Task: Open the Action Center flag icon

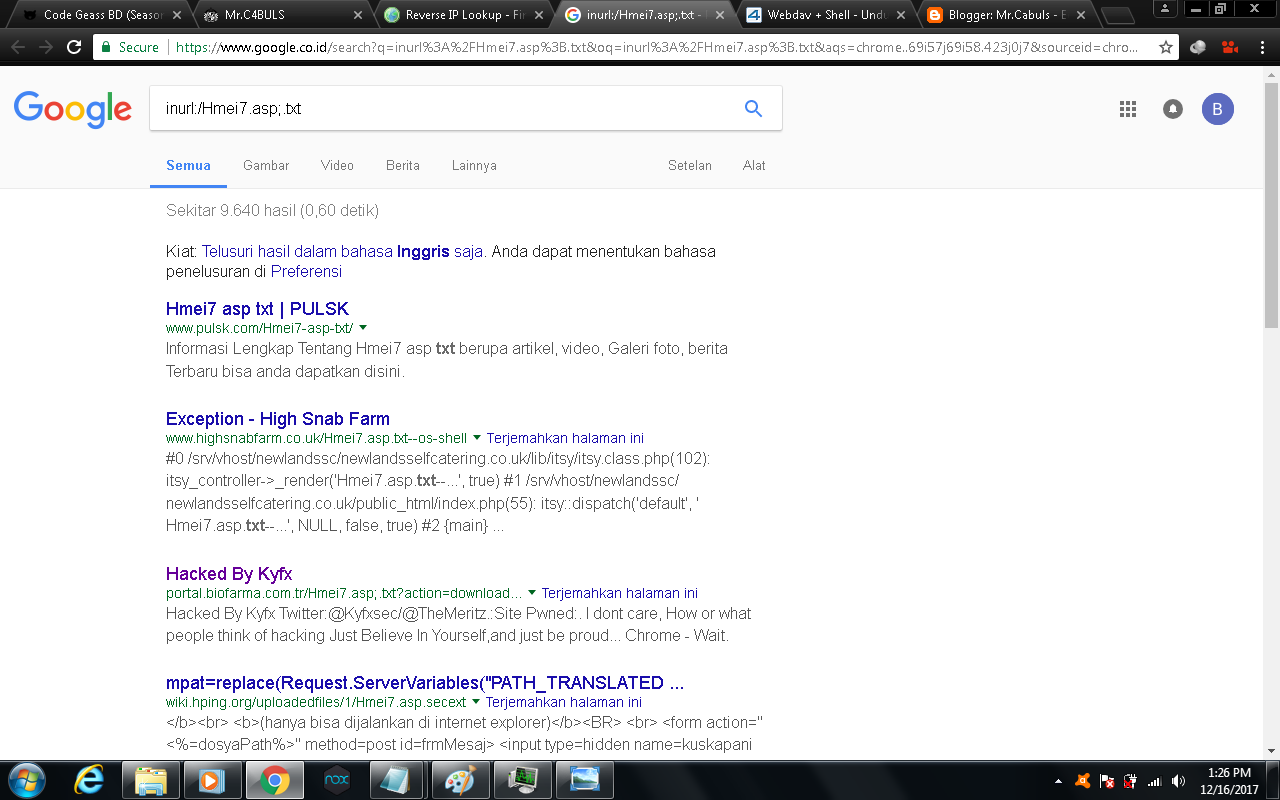Action: click(1107, 781)
